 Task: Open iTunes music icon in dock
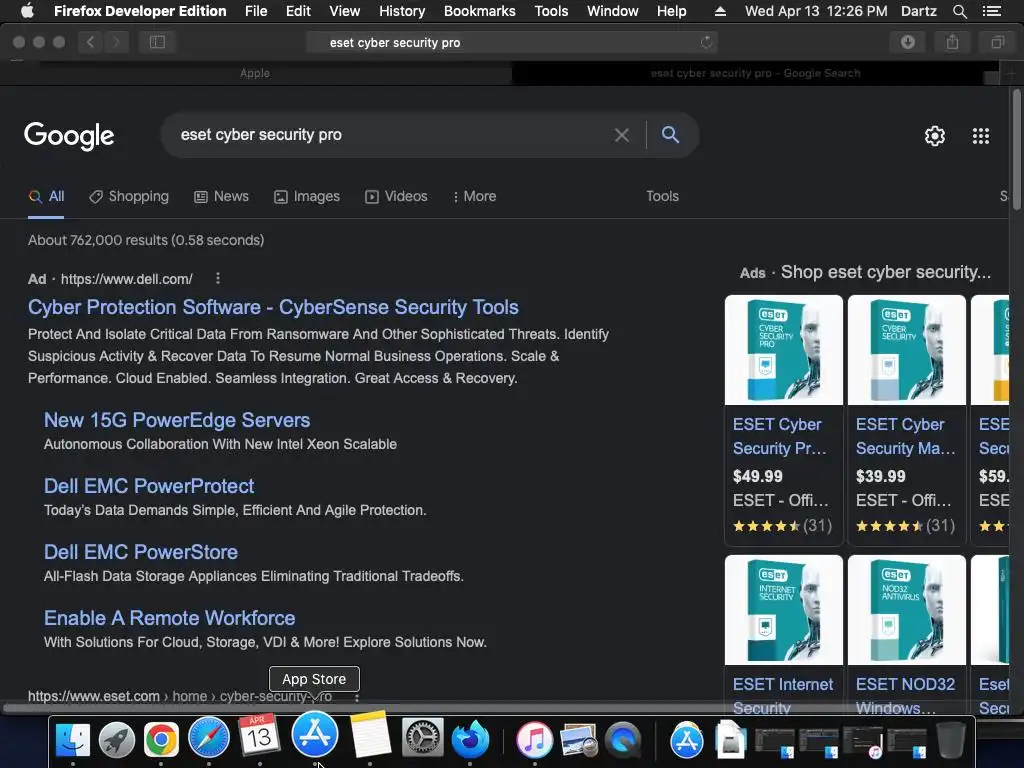535,740
